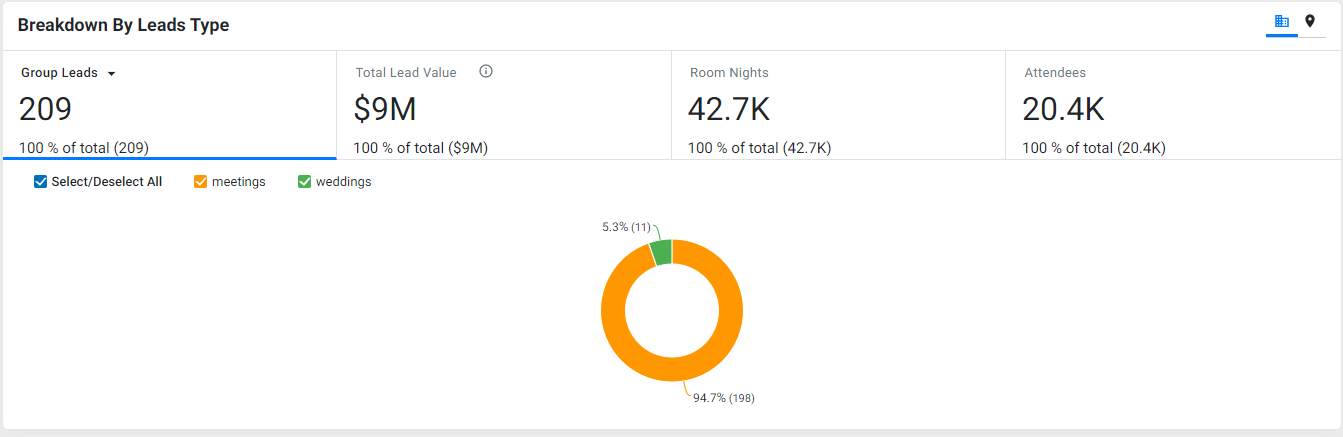Click '100 % of total (42.7K)' text

click(x=759, y=148)
